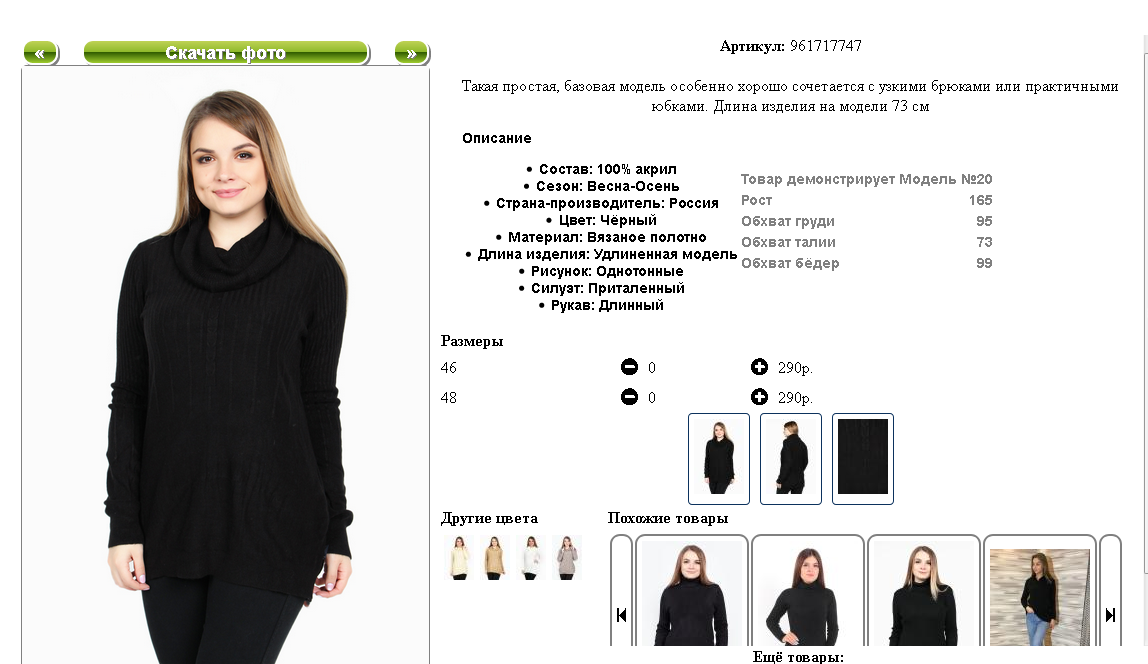Select fabric close-up thumbnail
Viewport: 1148px width, 664px height.
point(862,459)
